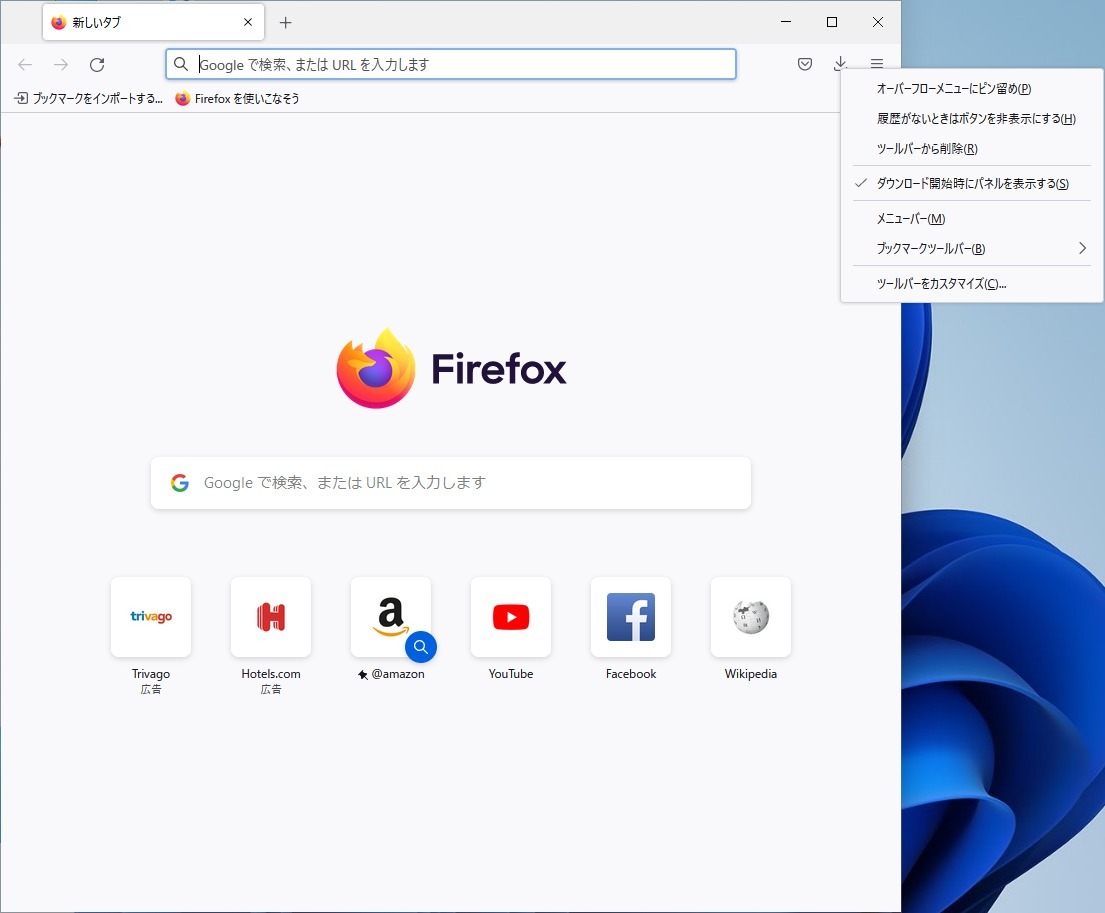Choose ツールバーから削除 from context menu
The width and height of the screenshot is (1105, 913).
tap(972, 149)
